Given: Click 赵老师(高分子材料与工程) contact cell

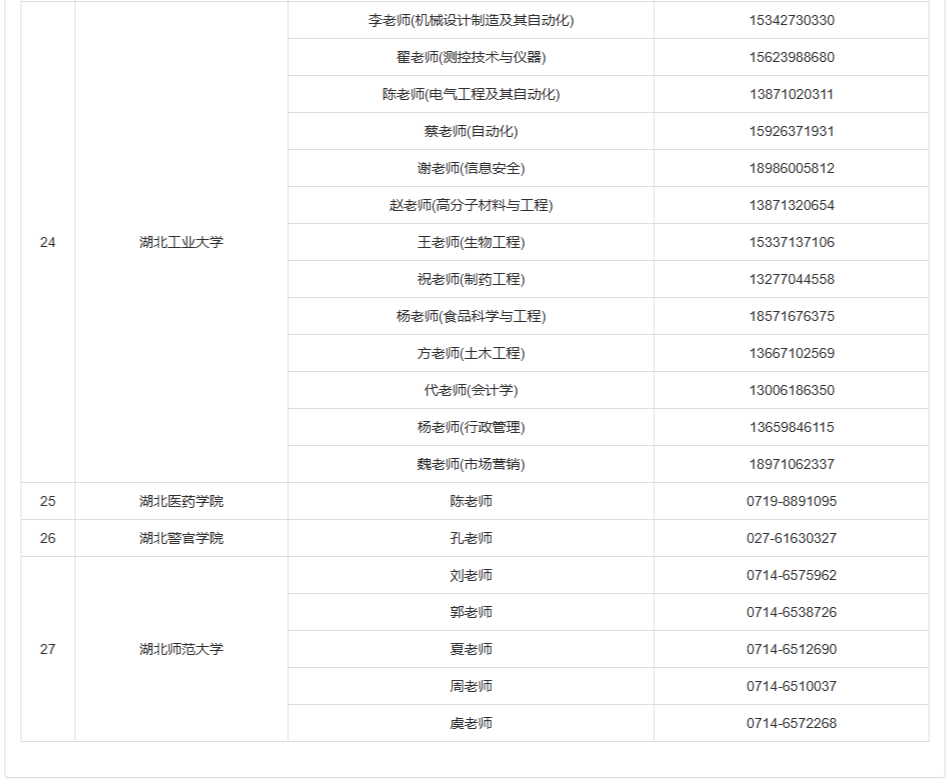Looking at the screenshot, I should [471, 205].
